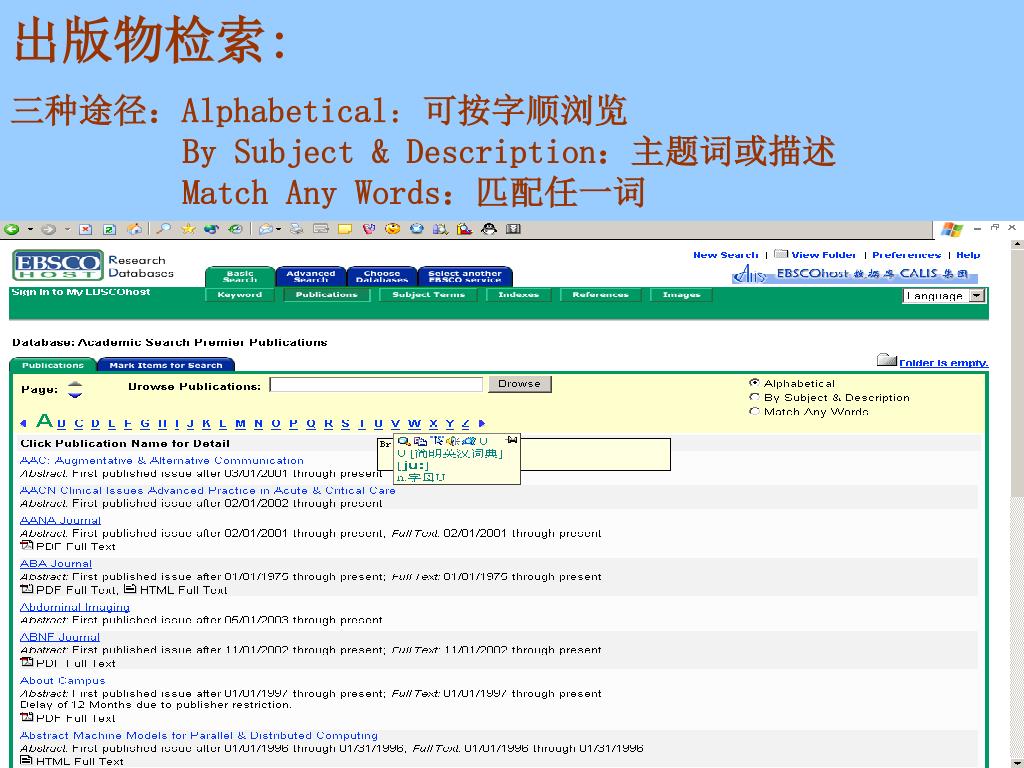This screenshot has width=1024, height=768.
Task: Click the pin icon on dictionary popup
Action: [512, 441]
